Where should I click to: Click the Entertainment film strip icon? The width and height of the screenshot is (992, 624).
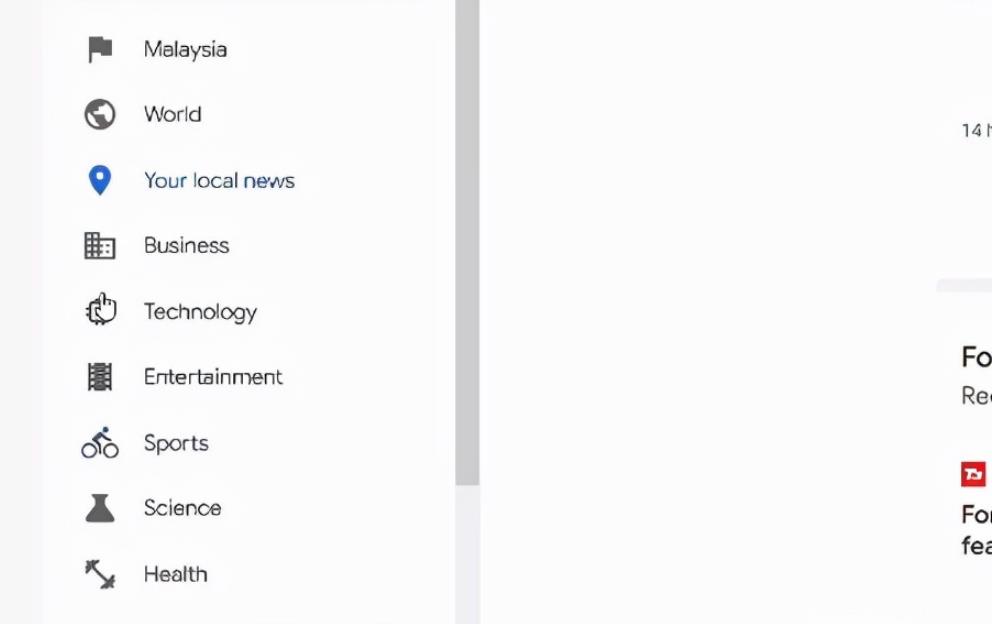point(100,377)
